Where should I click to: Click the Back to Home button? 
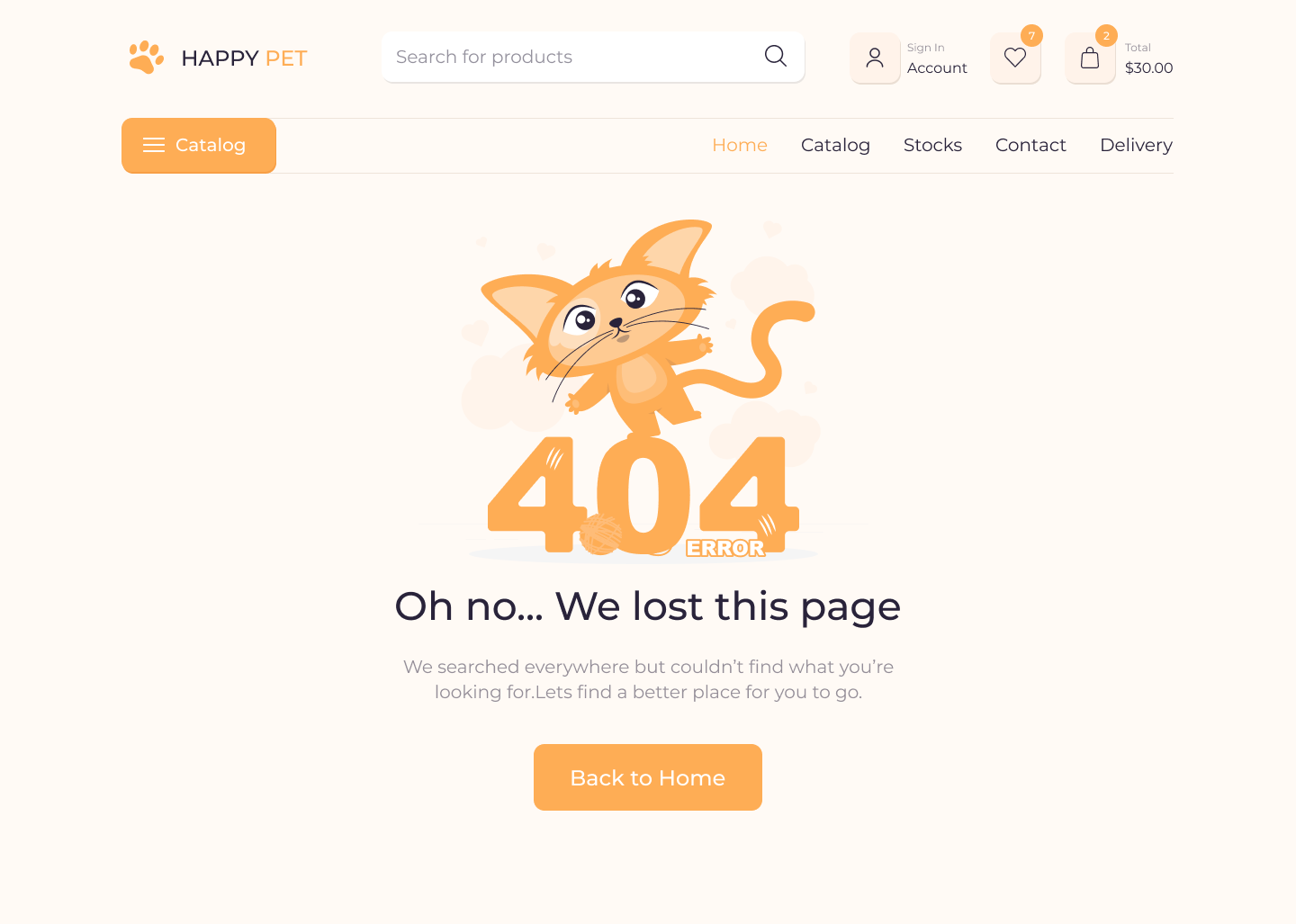pyautogui.click(x=648, y=777)
